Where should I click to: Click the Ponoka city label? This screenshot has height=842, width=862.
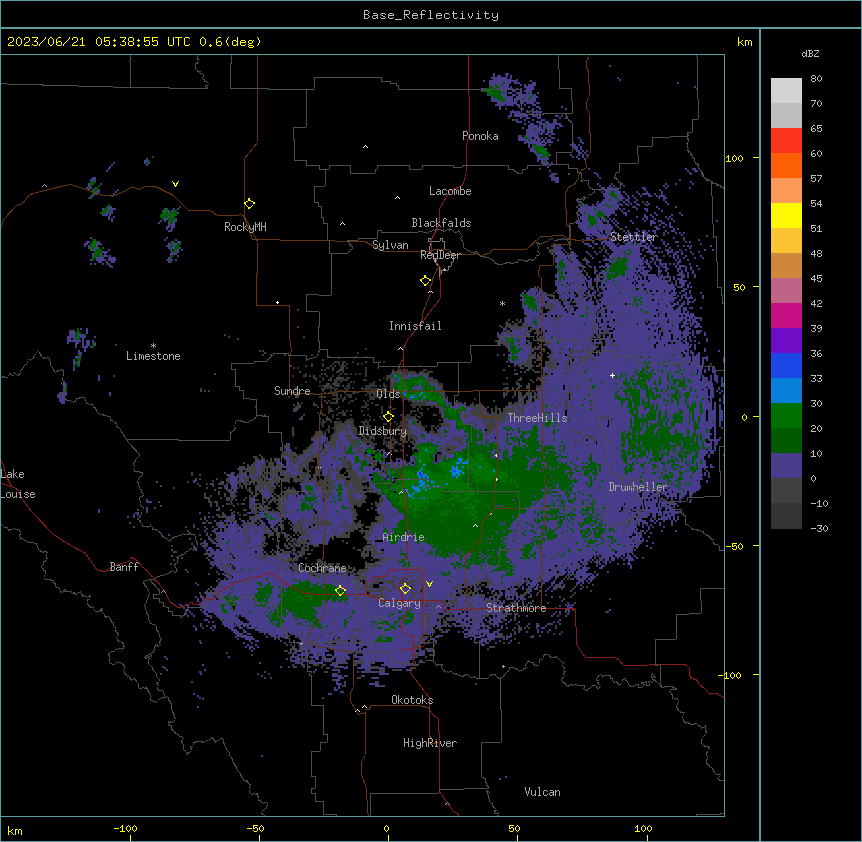tap(480, 136)
